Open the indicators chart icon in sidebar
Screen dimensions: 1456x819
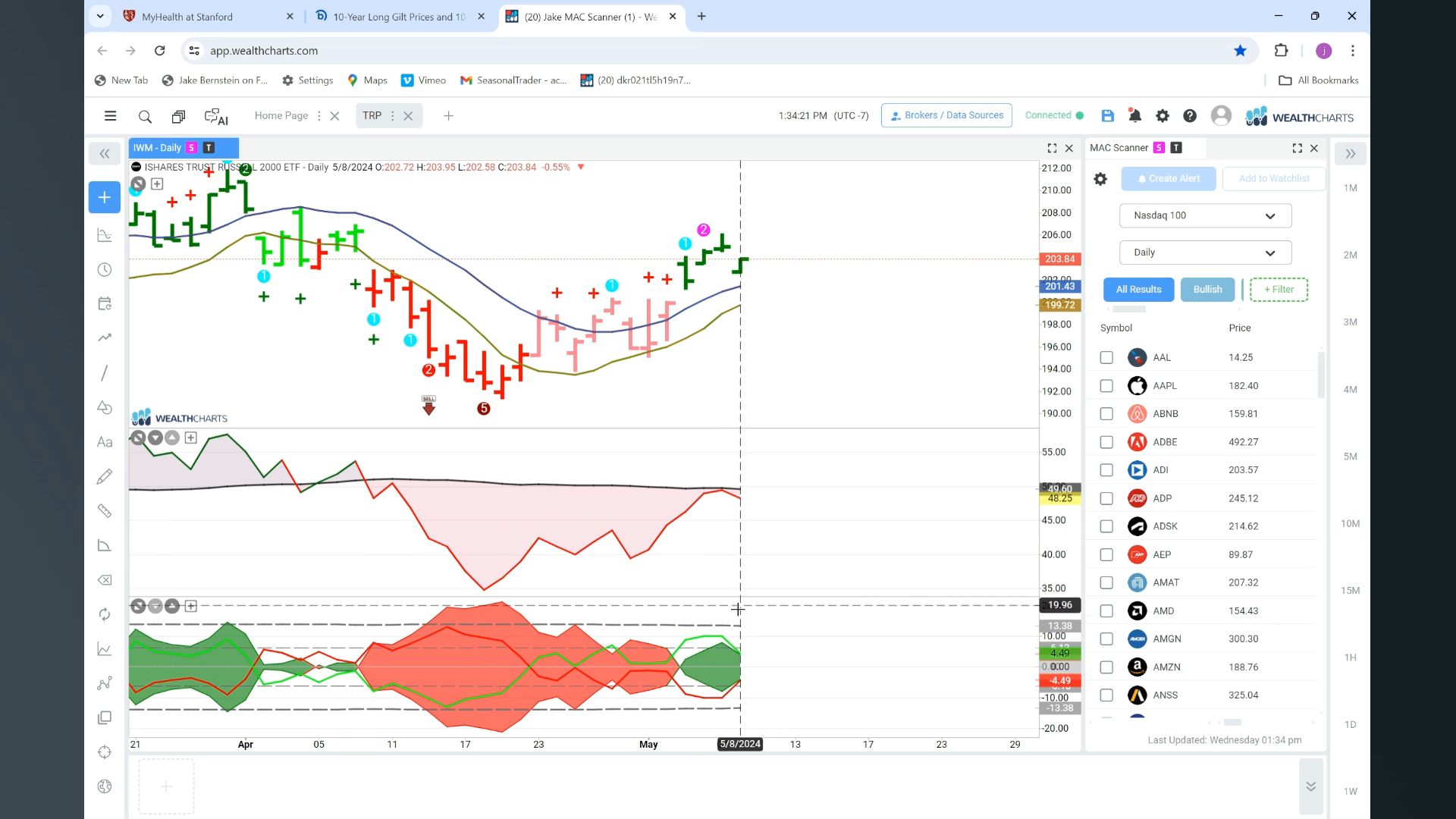(x=105, y=235)
